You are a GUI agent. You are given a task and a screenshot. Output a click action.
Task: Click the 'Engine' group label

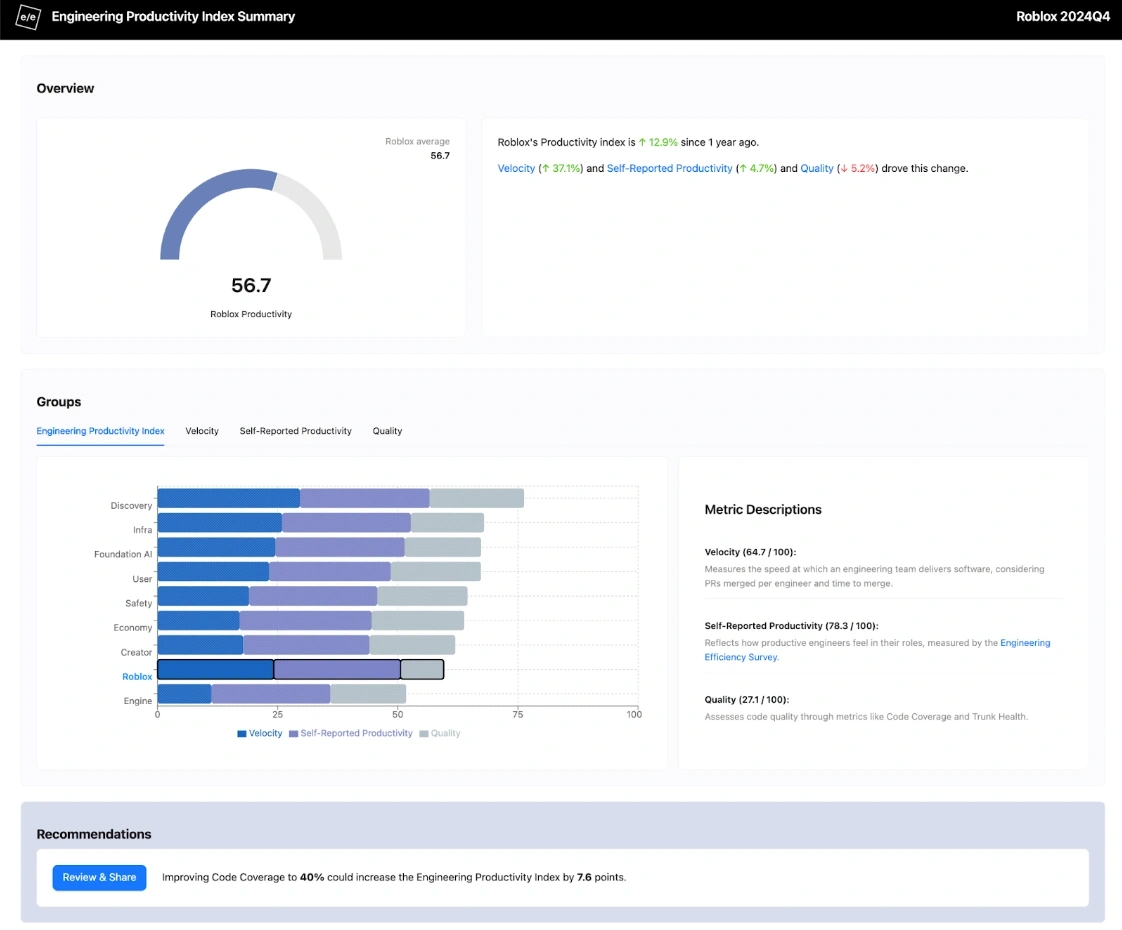coord(137,701)
